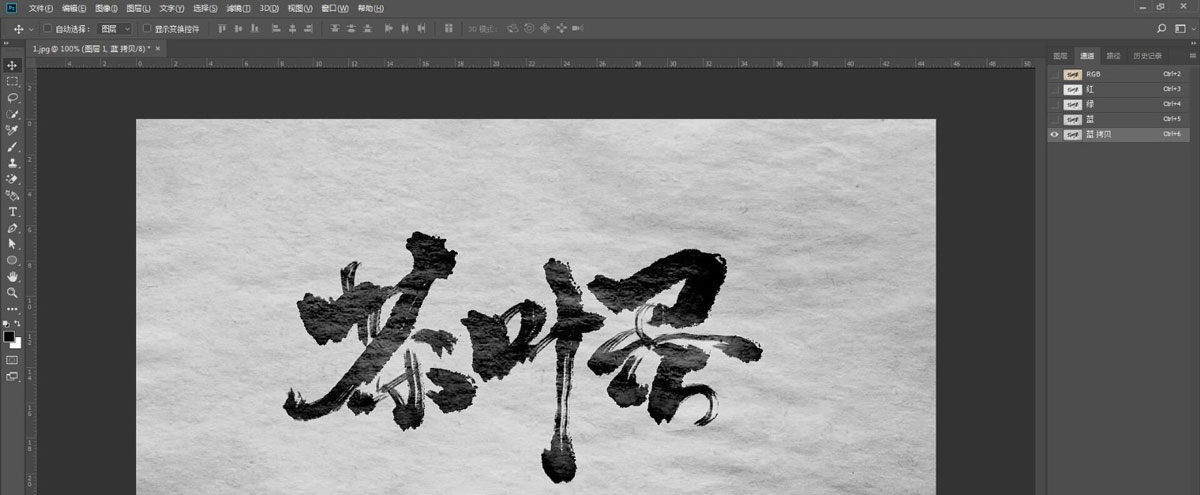
Task: Select the Rectangular Marquee tool
Action: (x=12, y=81)
